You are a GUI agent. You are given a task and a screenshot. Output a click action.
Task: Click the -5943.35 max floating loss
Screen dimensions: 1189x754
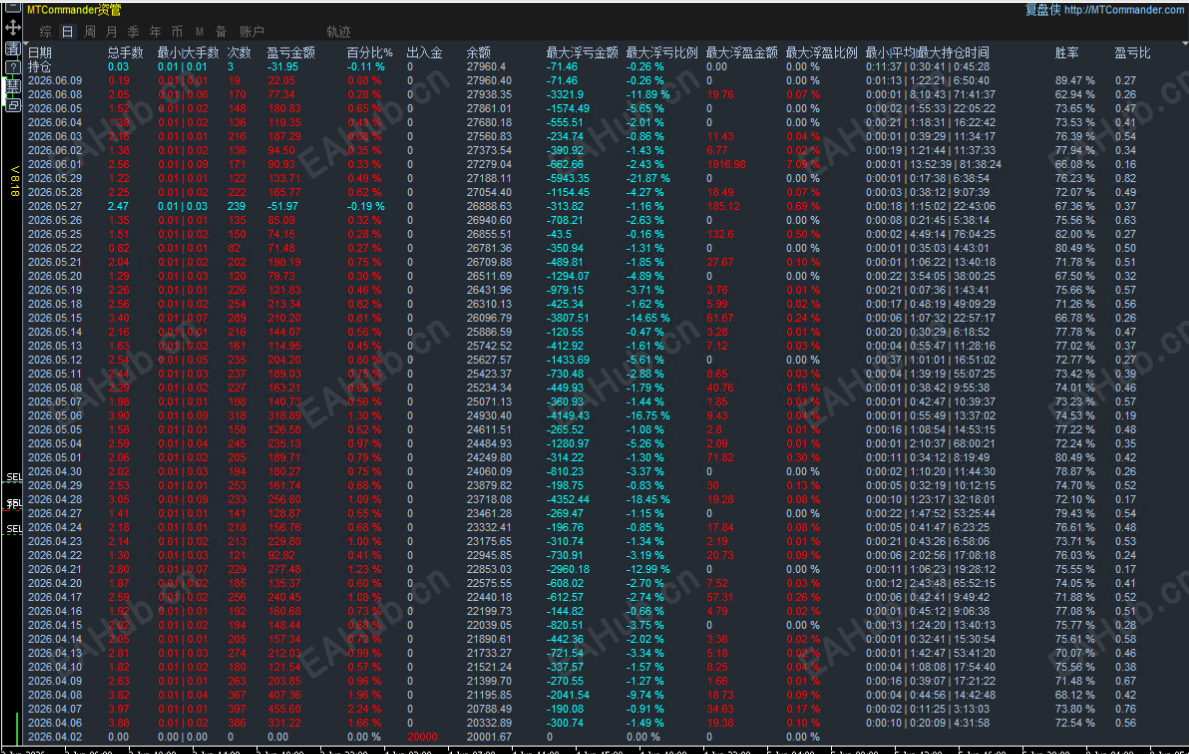coord(568,178)
